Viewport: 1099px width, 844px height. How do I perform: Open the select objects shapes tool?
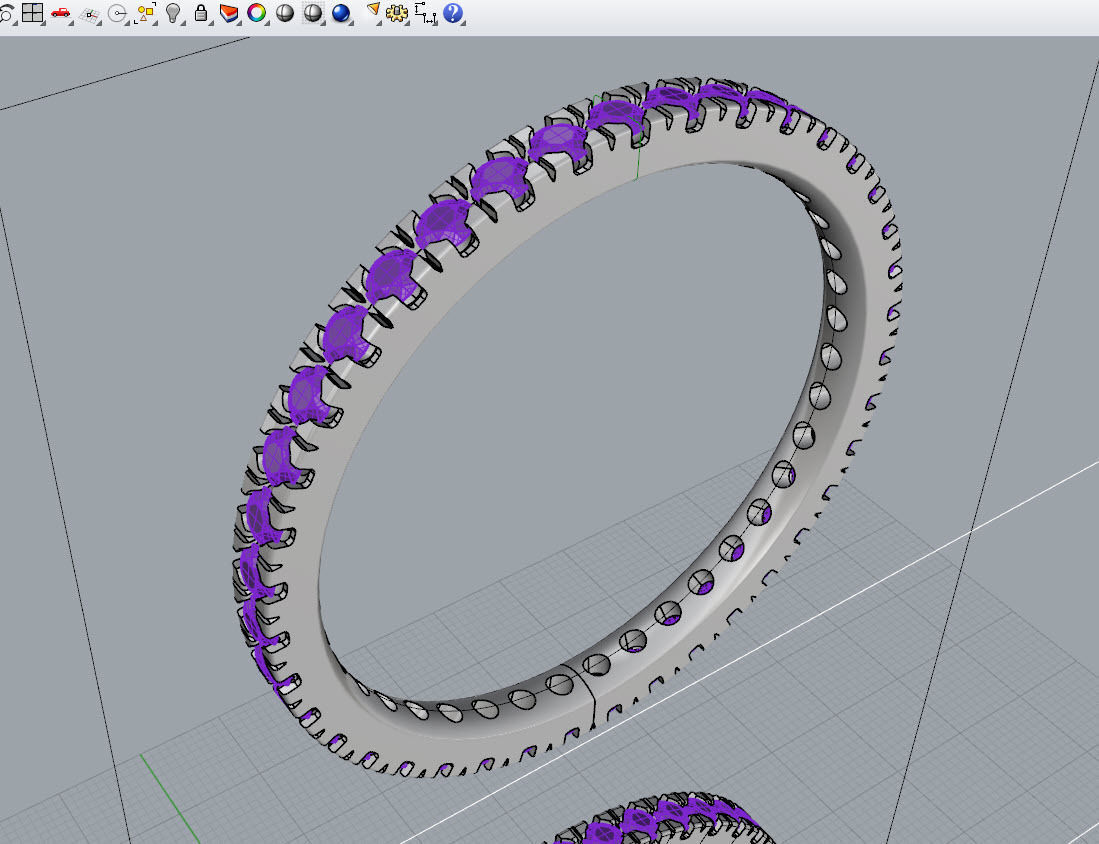145,13
